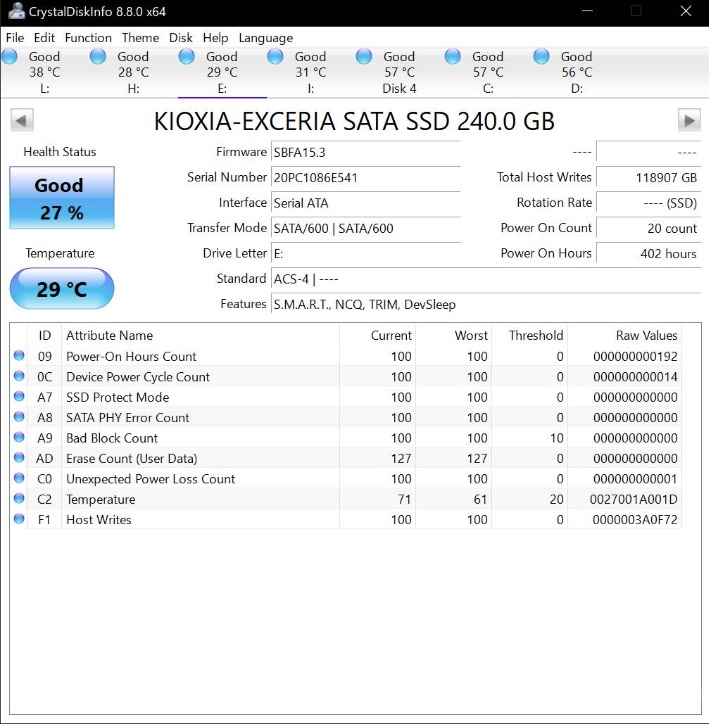The width and height of the screenshot is (709, 724).
Task: Open the File menu
Action: coord(15,38)
